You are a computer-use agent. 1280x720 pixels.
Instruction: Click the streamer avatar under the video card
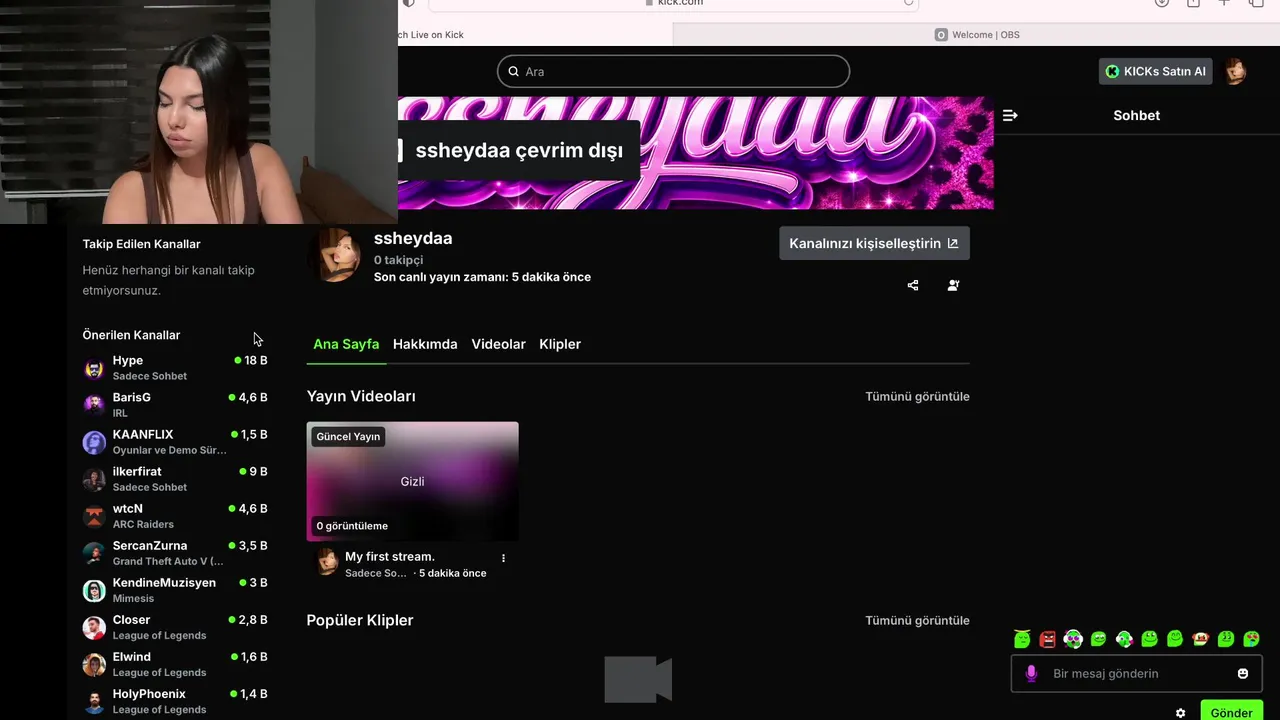[x=327, y=562]
